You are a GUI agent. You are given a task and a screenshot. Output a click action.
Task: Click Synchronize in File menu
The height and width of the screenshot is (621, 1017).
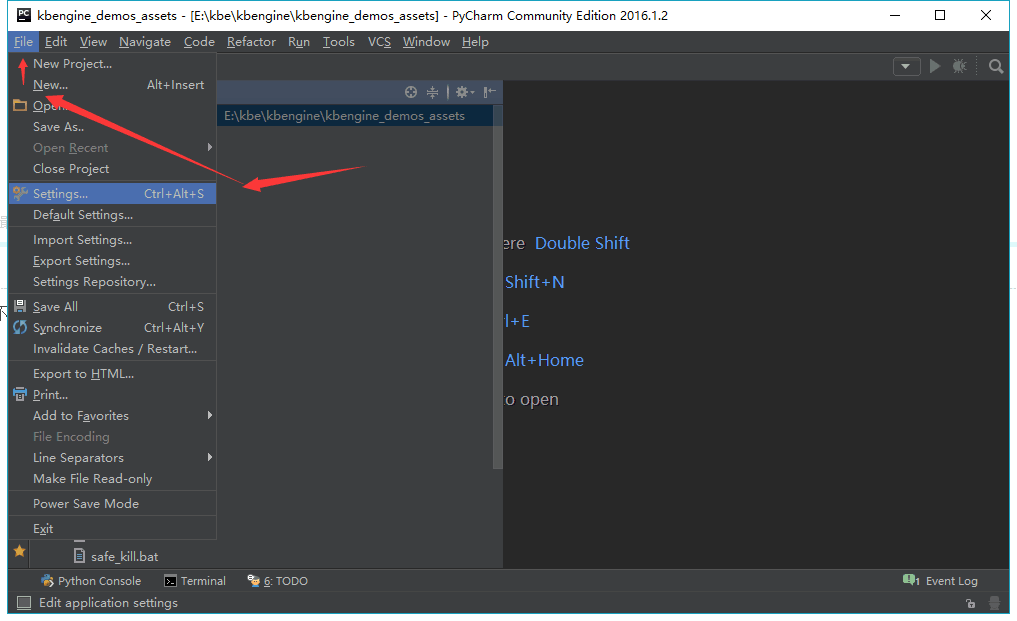point(112,328)
